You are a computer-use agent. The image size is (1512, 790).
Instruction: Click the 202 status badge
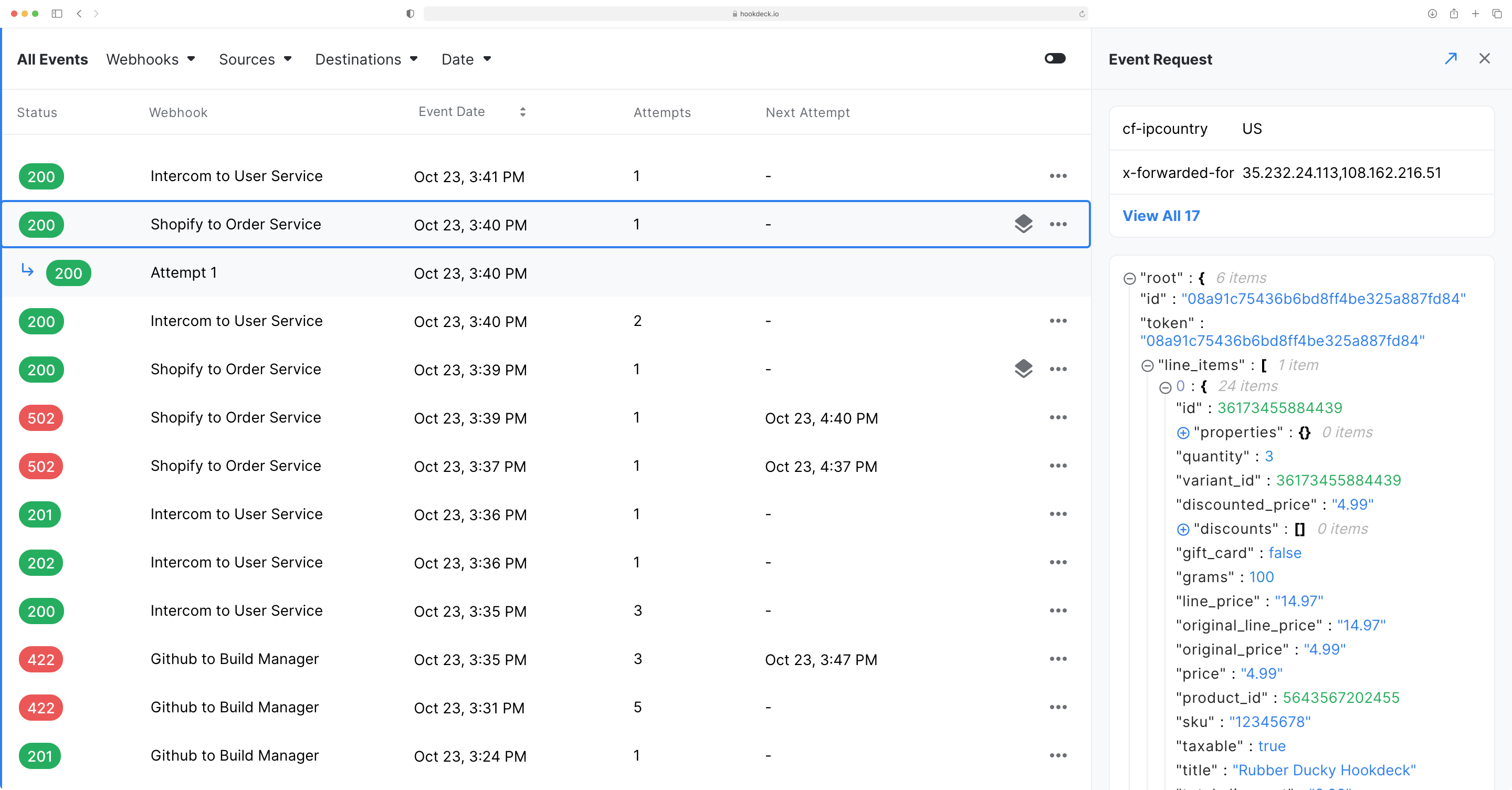(40, 563)
